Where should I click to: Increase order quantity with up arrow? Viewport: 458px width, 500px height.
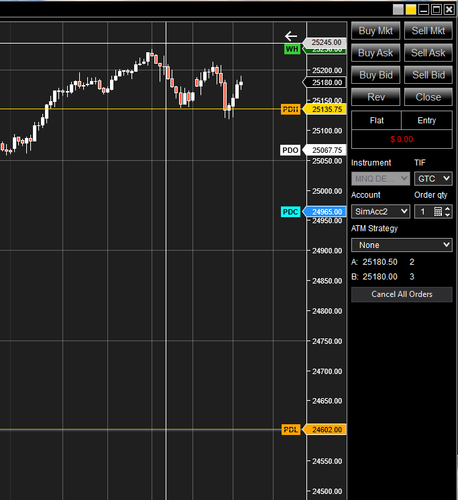click(448, 209)
